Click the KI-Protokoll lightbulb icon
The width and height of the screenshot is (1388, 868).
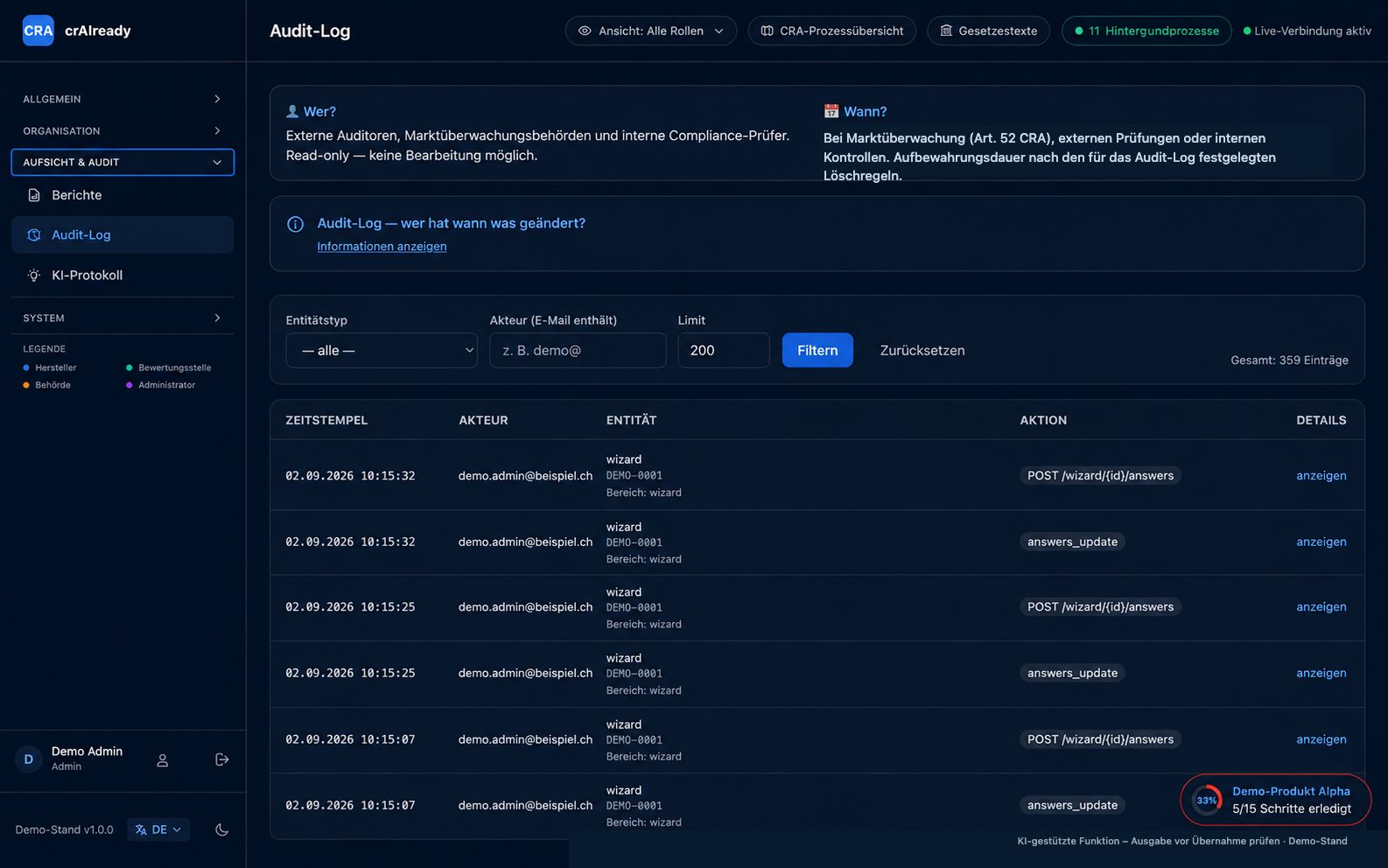[x=34, y=275]
